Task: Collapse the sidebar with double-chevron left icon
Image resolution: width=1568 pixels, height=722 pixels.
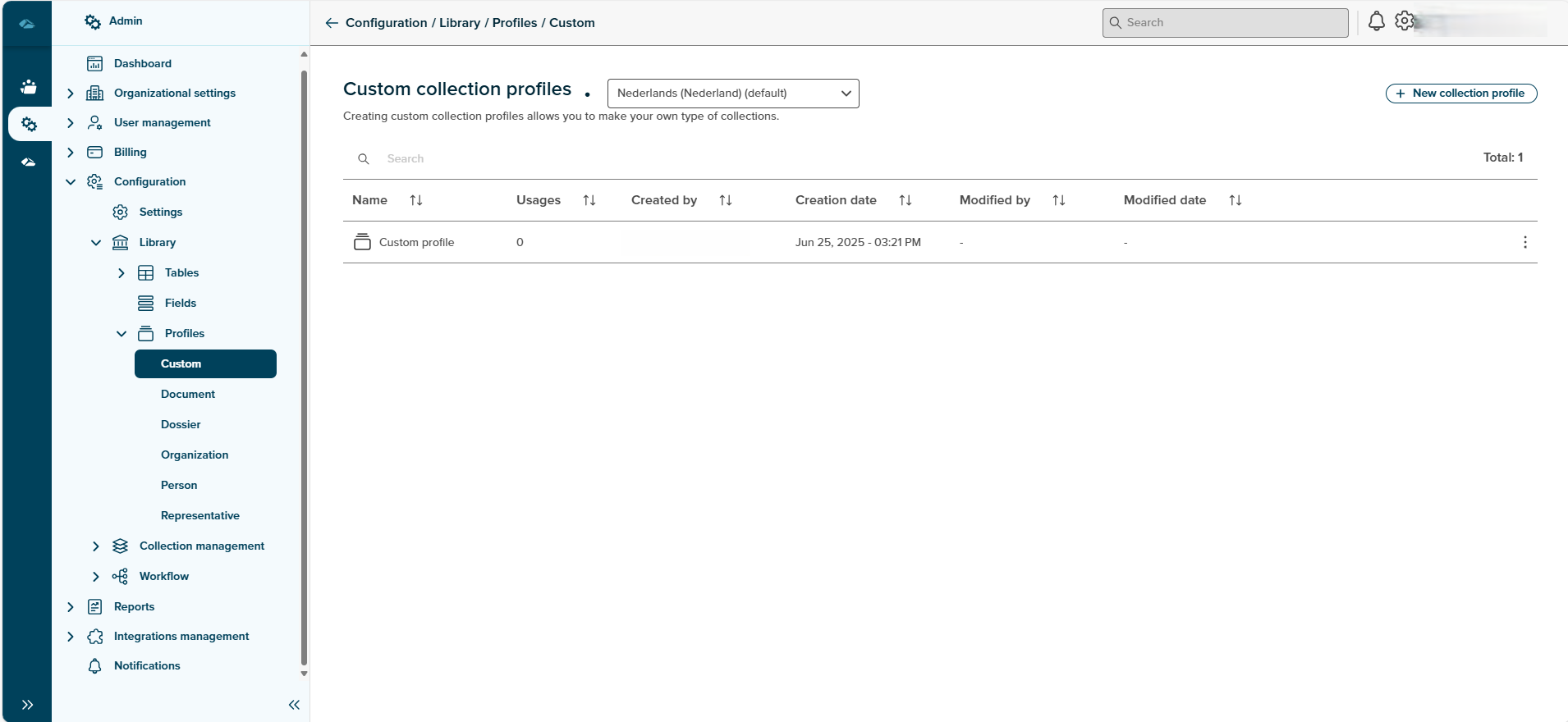Action: pyautogui.click(x=294, y=705)
